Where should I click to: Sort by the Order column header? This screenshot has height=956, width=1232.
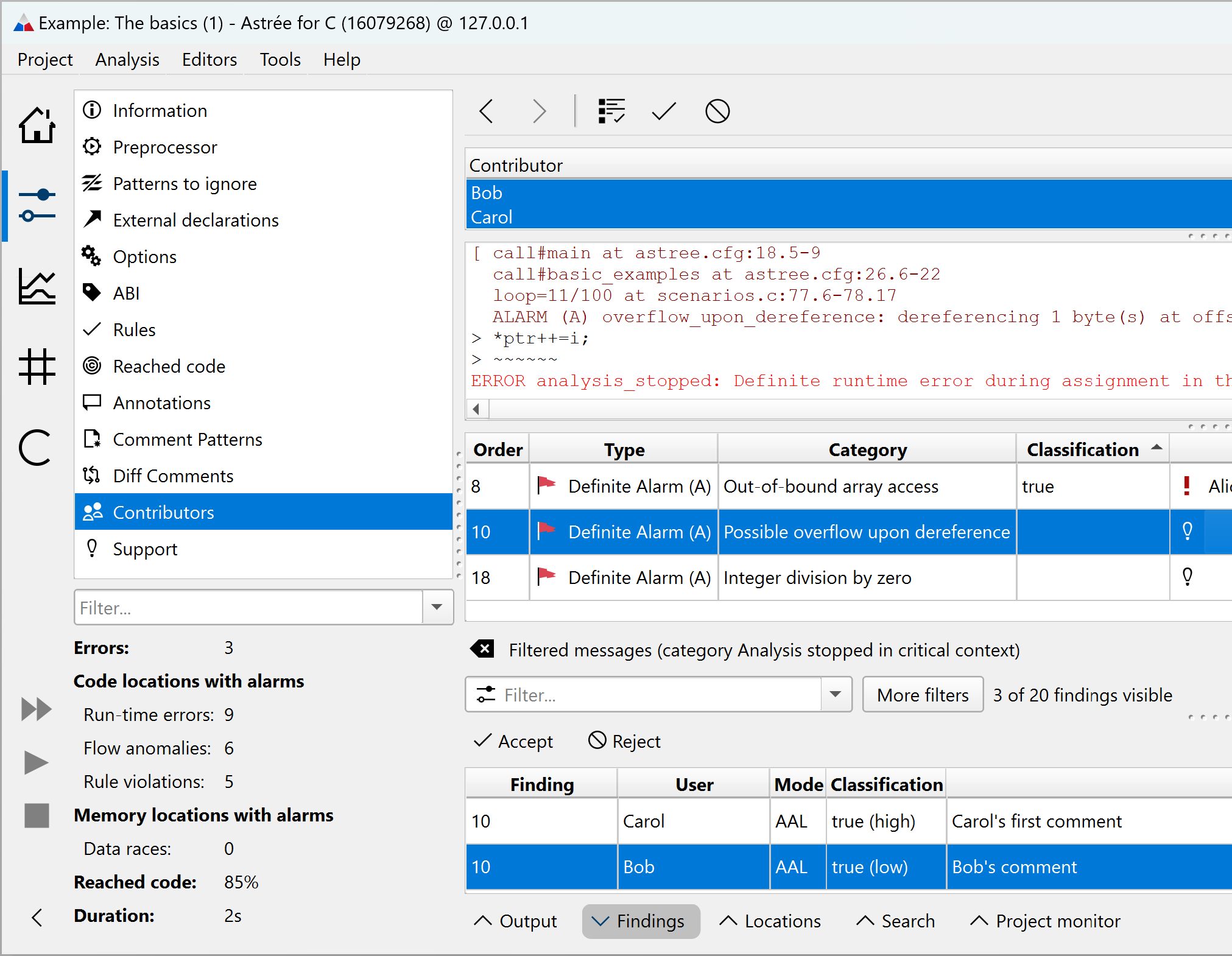coord(498,449)
